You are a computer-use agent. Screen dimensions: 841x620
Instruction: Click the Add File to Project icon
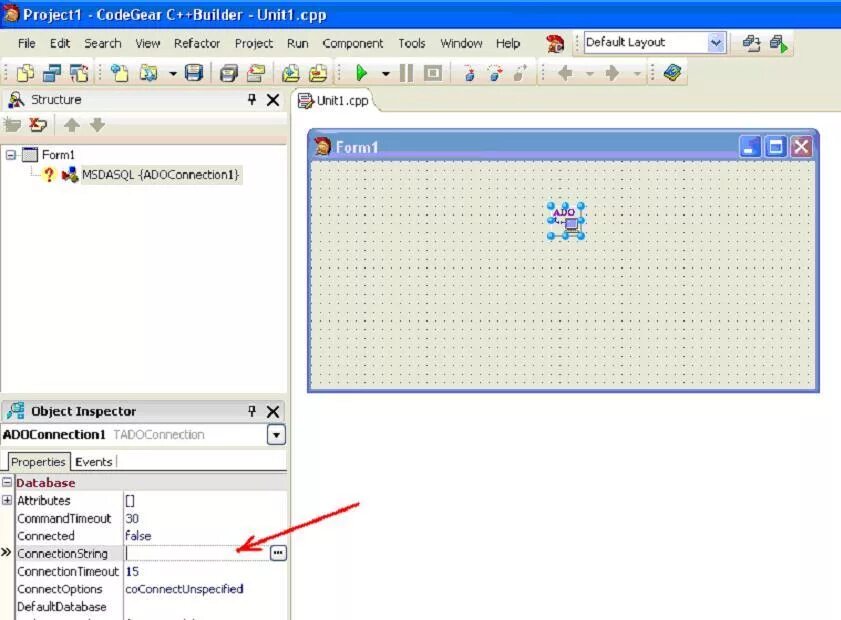(x=291, y=72)
